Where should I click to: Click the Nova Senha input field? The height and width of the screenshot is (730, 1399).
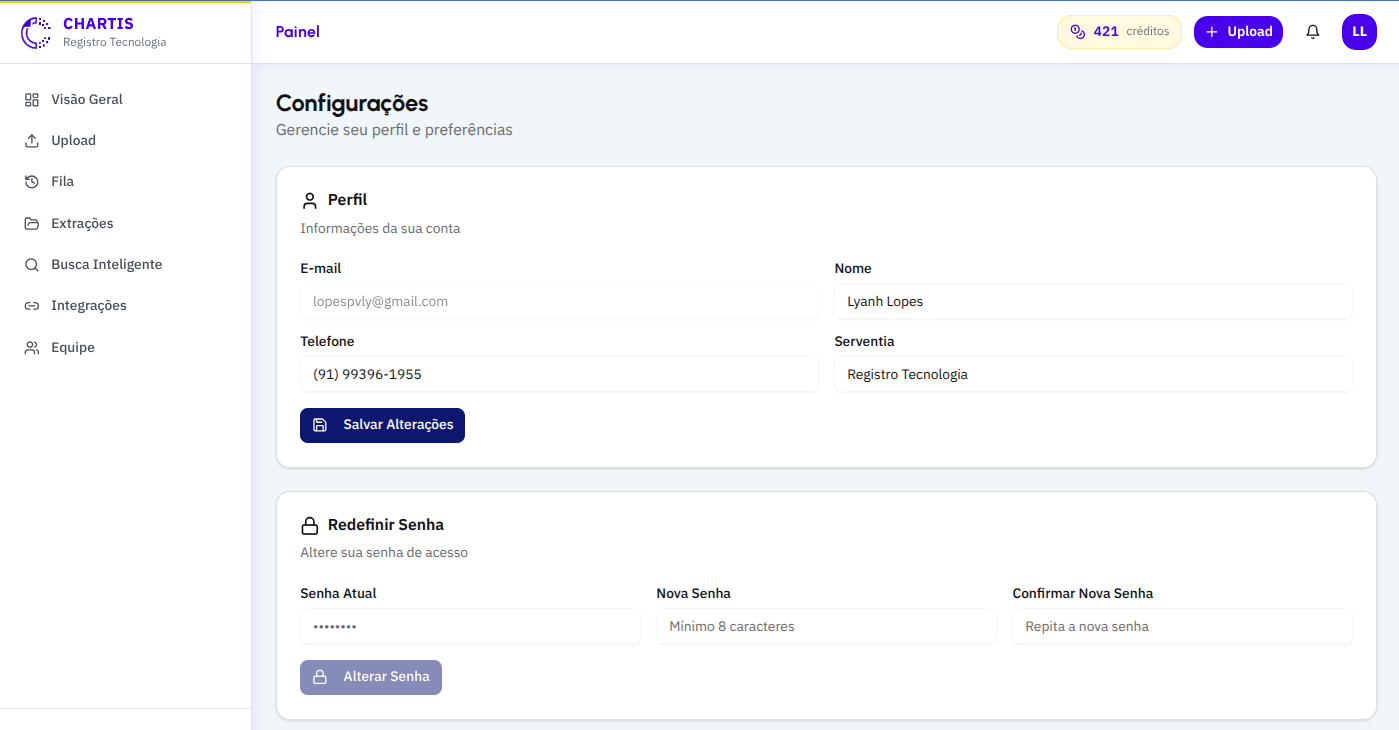[826, 627]
